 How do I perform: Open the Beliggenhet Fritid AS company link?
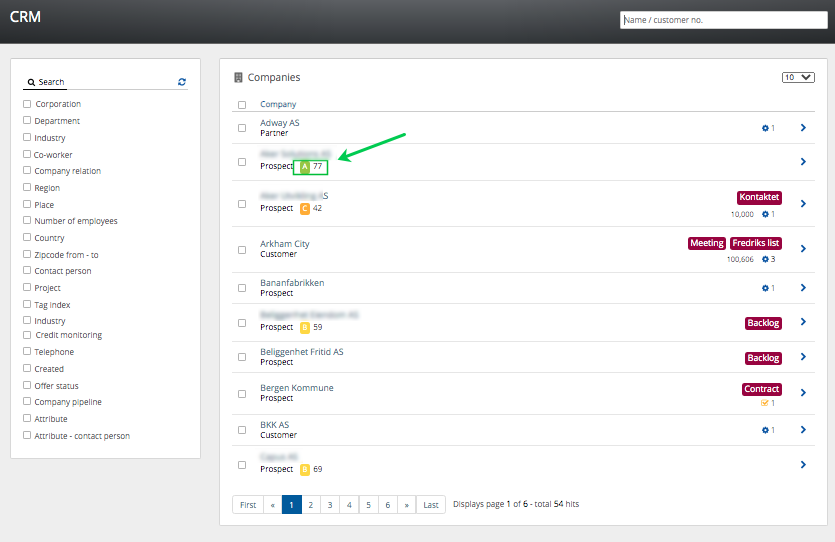301,352
